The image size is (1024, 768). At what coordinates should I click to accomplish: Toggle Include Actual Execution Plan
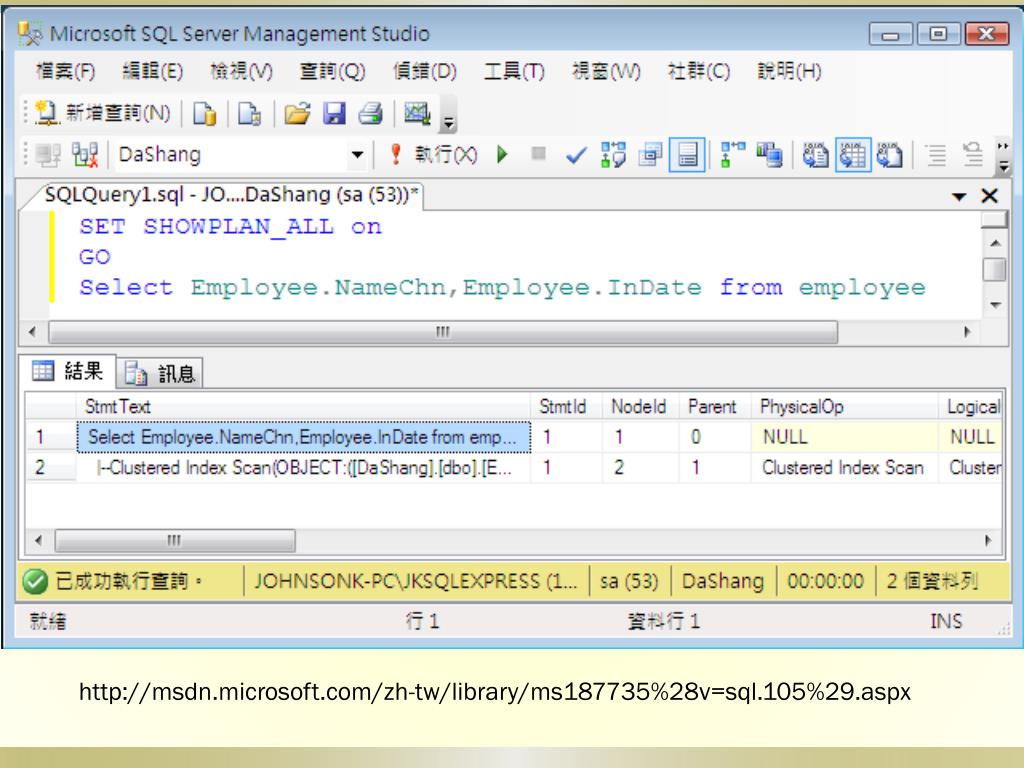coord(733,155)
